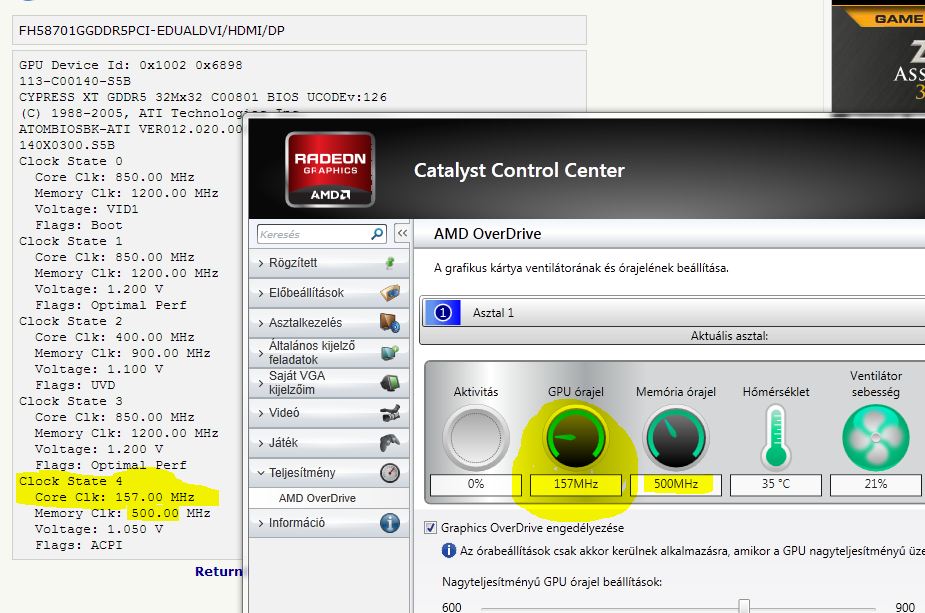The image size is (925, 613).
Task: Click the Catalyst Control Center title
Action: click(x=519, y=171)
